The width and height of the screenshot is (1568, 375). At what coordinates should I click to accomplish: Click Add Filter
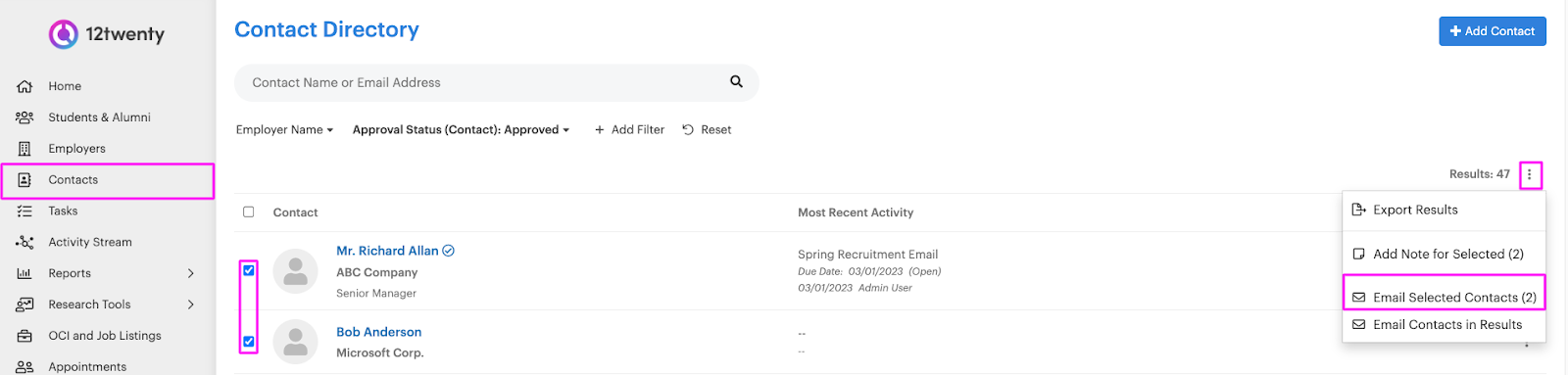click(629, 129)
